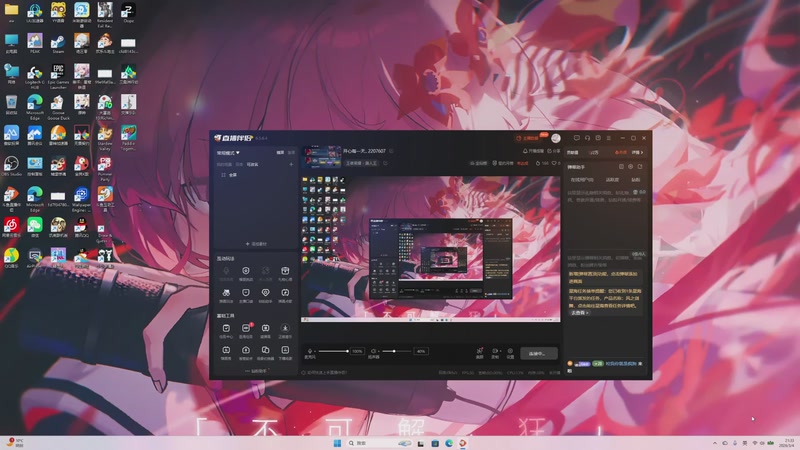The width and height of the screenshot is (800, 450).
Task: Open Microsoft Edge from the taskbar
Action: pyautogui.click(x=448, y=443)
